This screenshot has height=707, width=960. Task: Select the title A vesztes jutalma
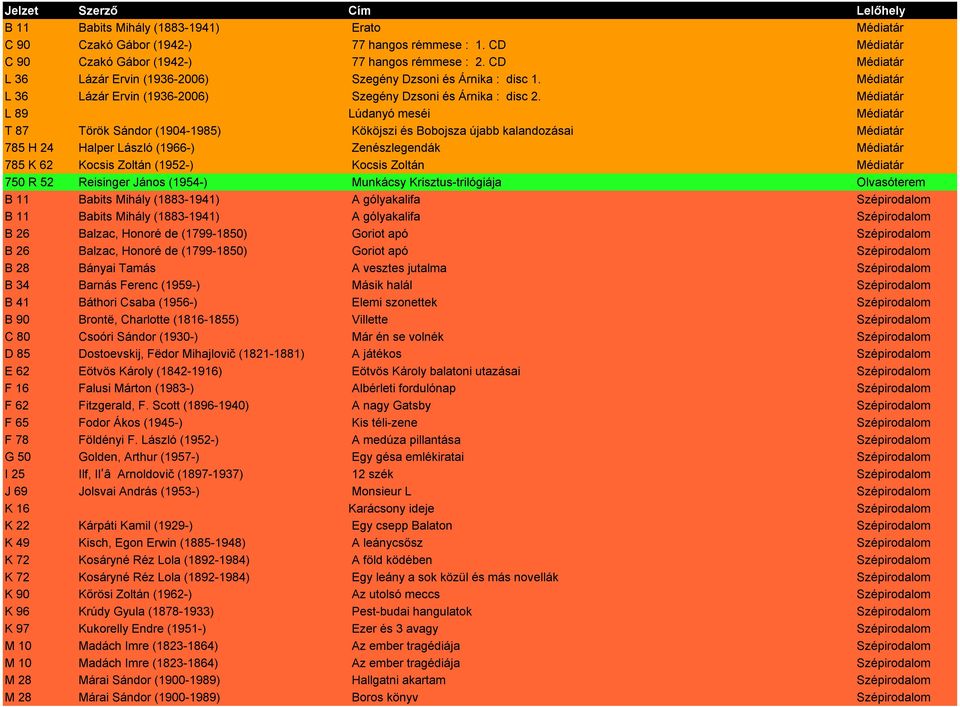click(399, 267)
